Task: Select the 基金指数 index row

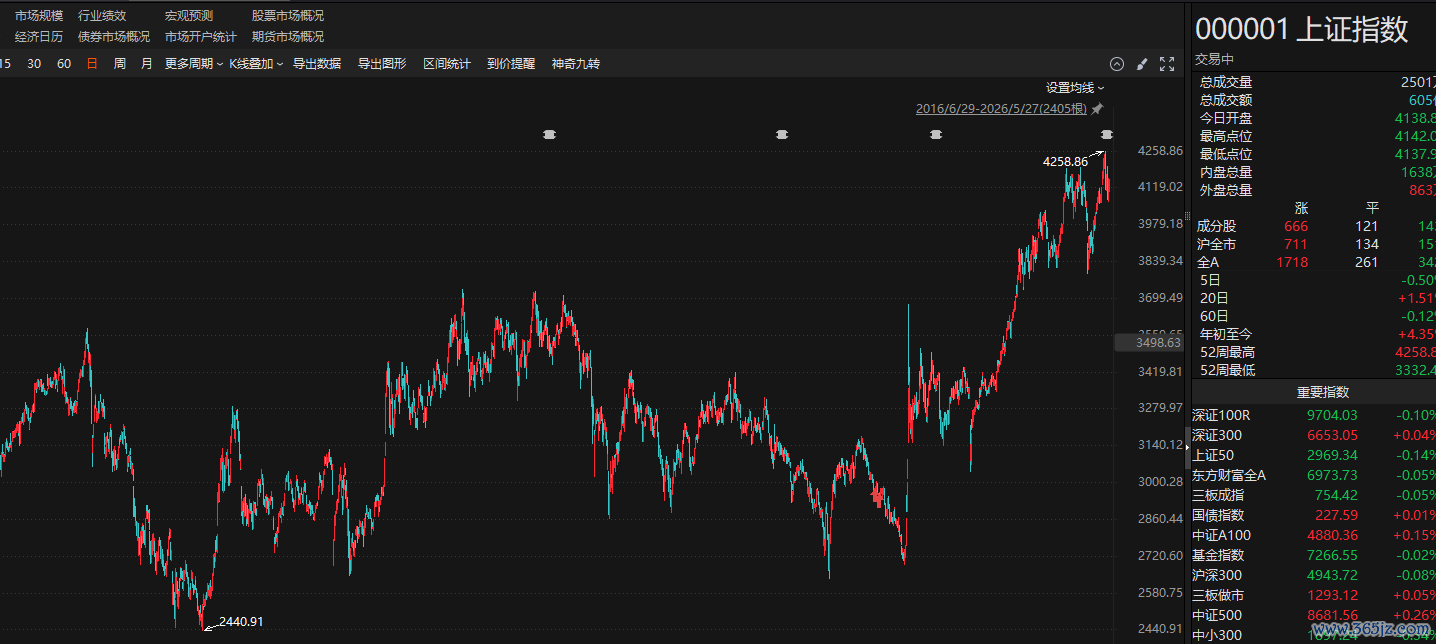Action: [1314, 555]
